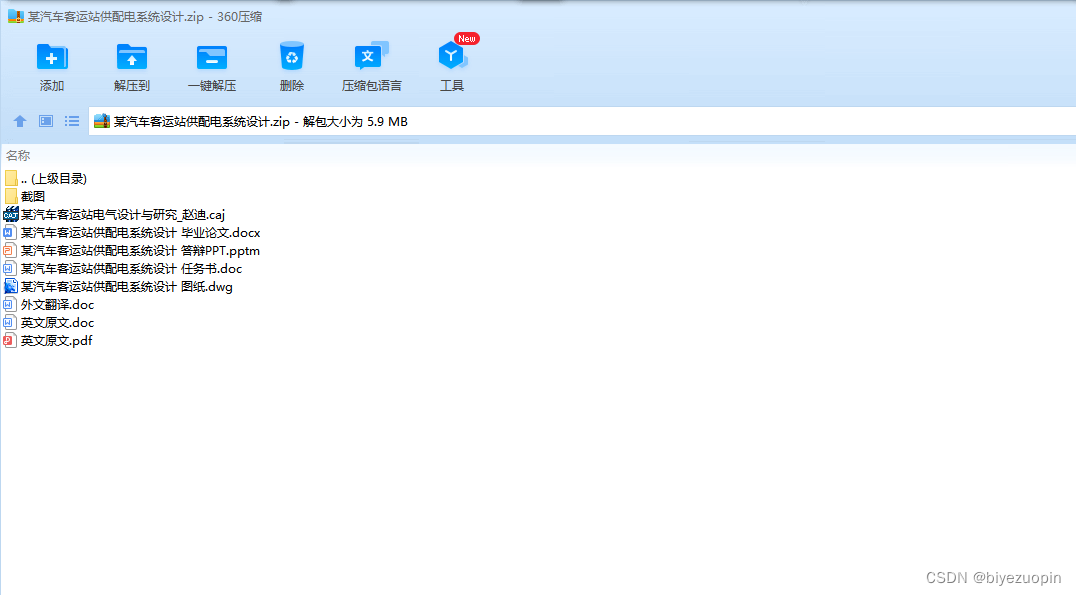Image resolution: width=1076 pixels, height=595 pixels.
Task: Click the window title 某汽车客运站供配电系统设计.zip - 360压缩
Action: pos(145,16)
